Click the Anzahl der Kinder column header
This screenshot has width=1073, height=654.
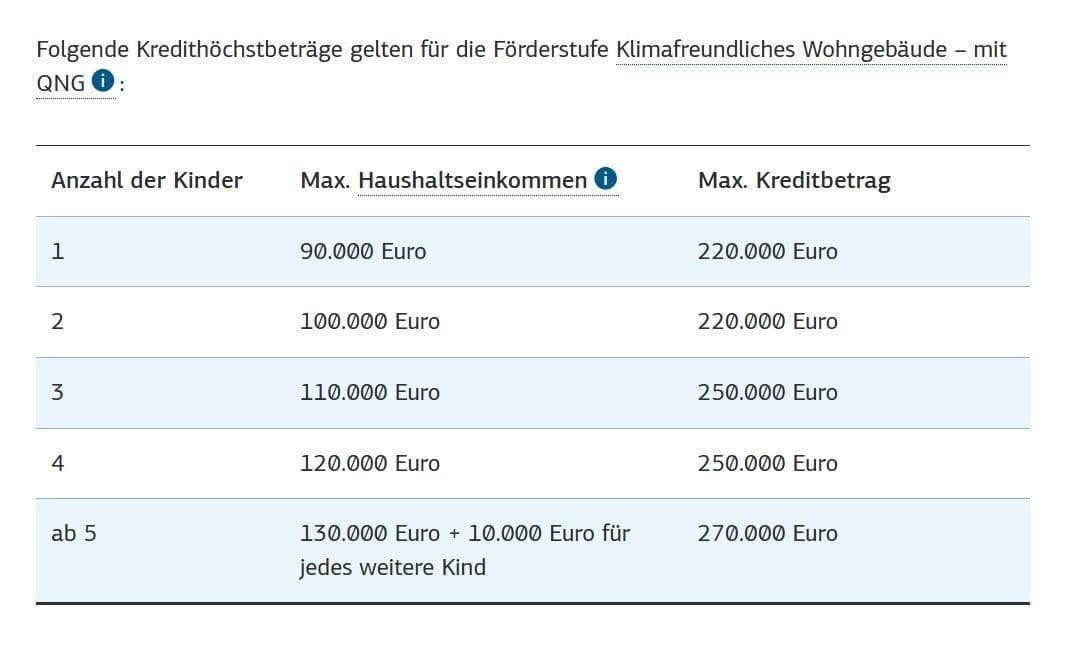(147, 181)
